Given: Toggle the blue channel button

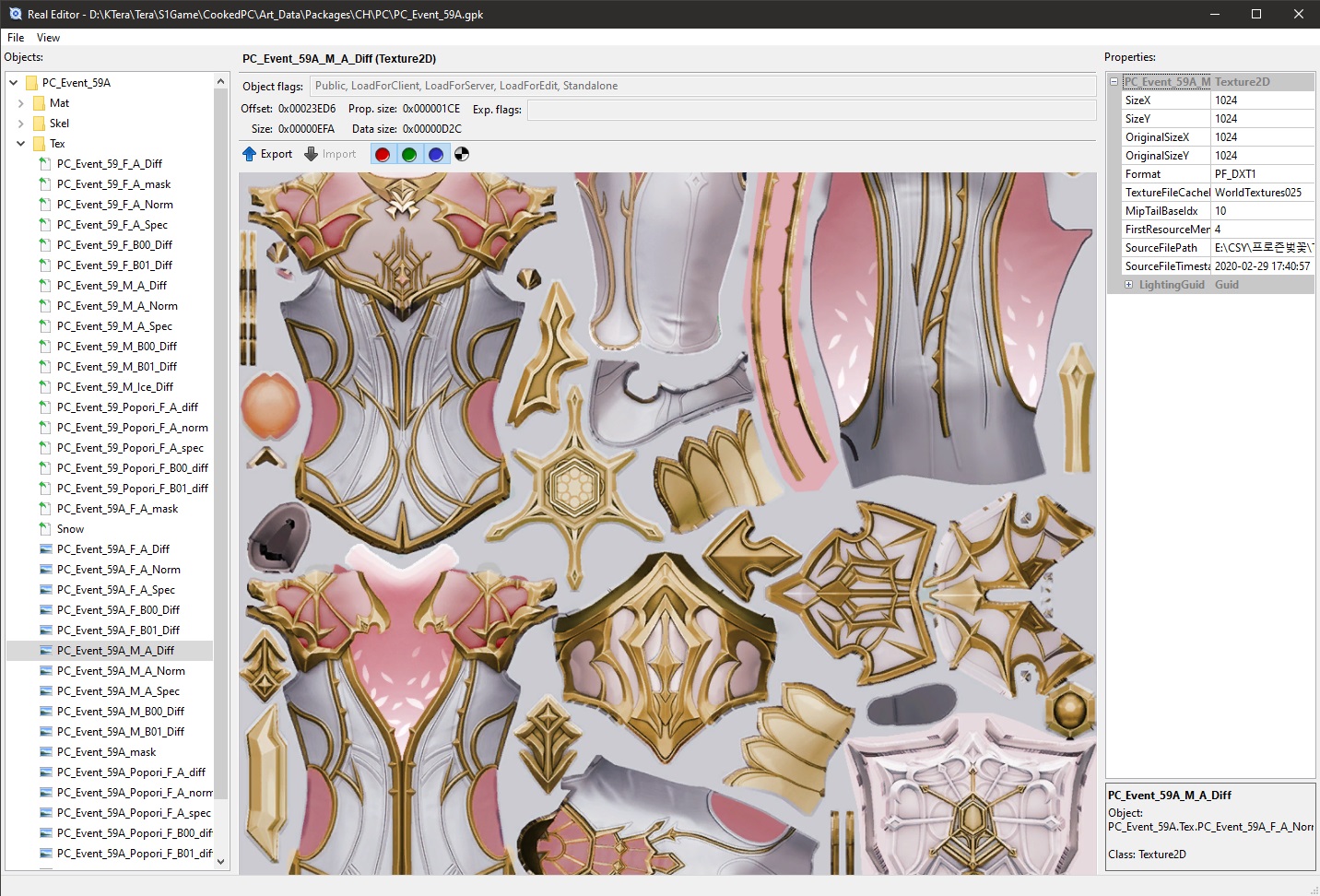Looking at the screenshot, I should tap(436, 154).
